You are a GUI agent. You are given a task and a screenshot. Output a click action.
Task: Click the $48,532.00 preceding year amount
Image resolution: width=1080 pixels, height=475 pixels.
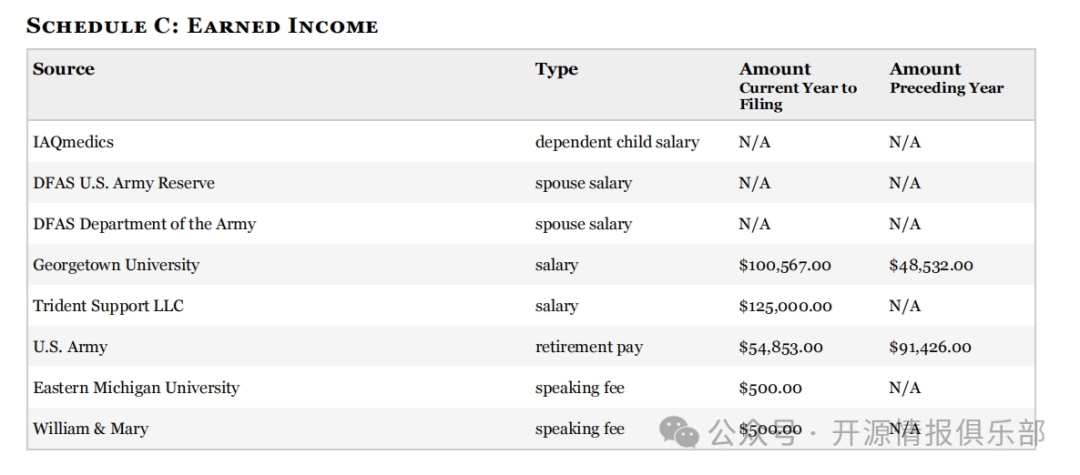point(930,265)
